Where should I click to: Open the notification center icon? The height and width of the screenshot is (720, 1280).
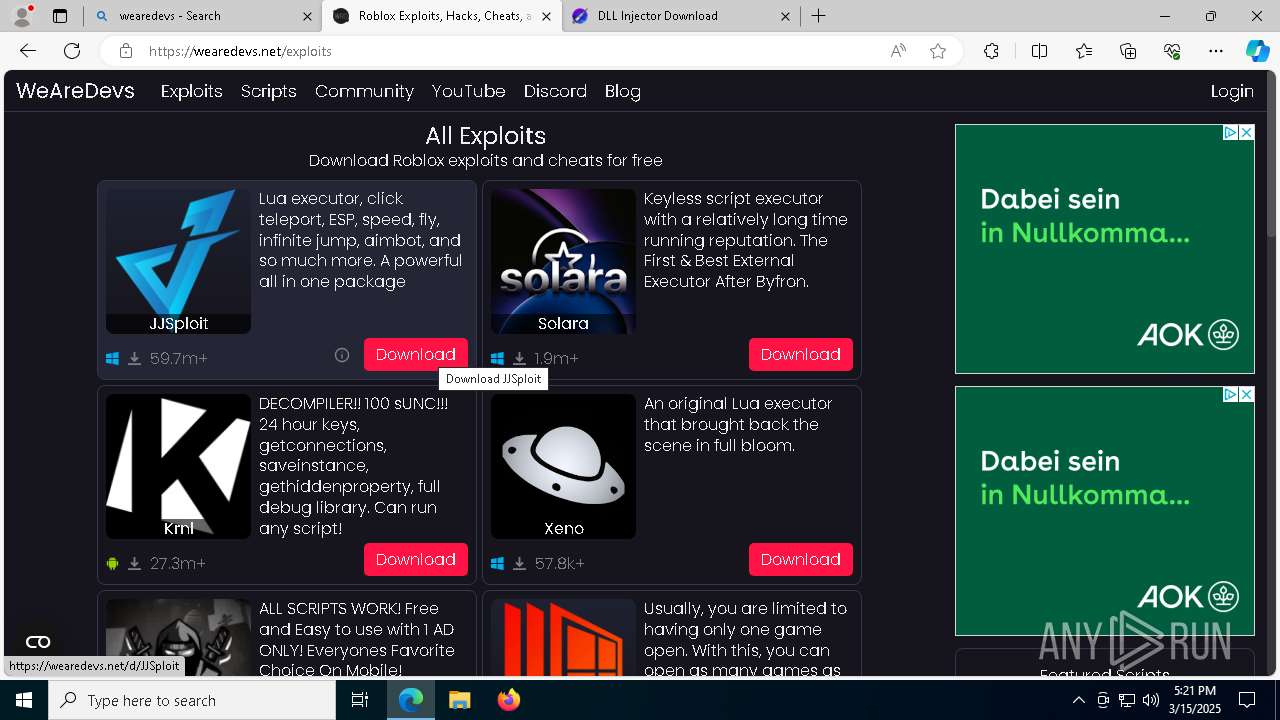click(1247, 700)
